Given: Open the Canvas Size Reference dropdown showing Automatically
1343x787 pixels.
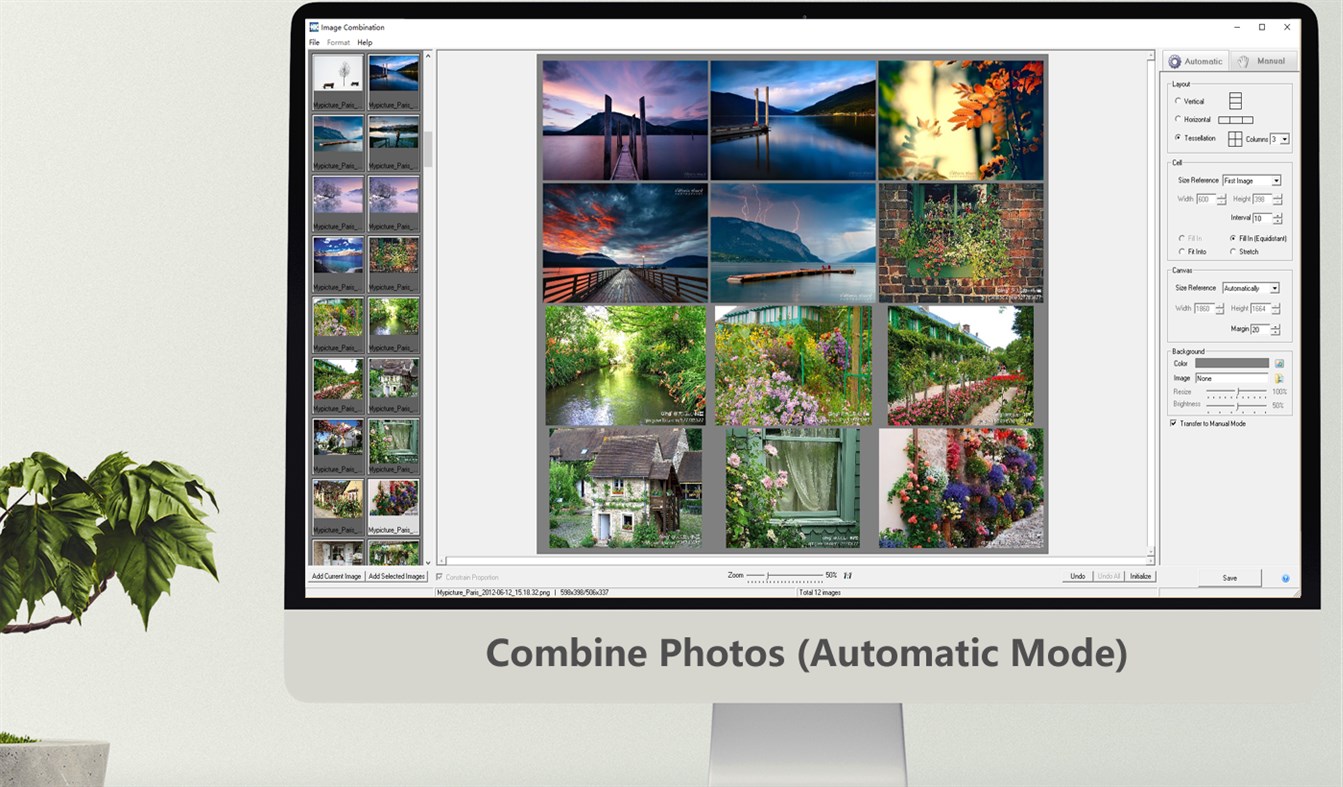Looking at the screenshot, I should tap(1251, 288).
